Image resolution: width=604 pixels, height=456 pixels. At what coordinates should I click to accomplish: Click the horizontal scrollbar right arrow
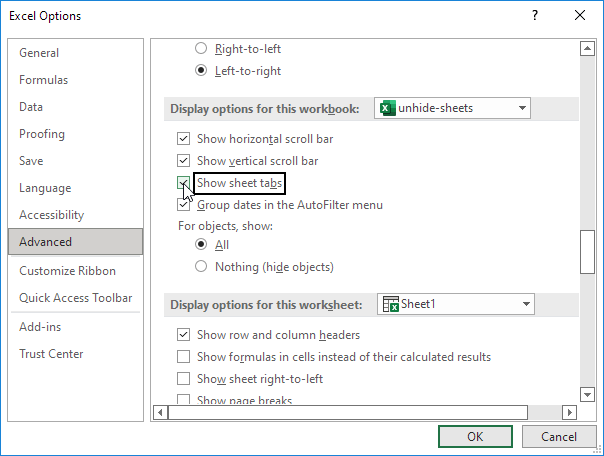[x=570, y=411]
